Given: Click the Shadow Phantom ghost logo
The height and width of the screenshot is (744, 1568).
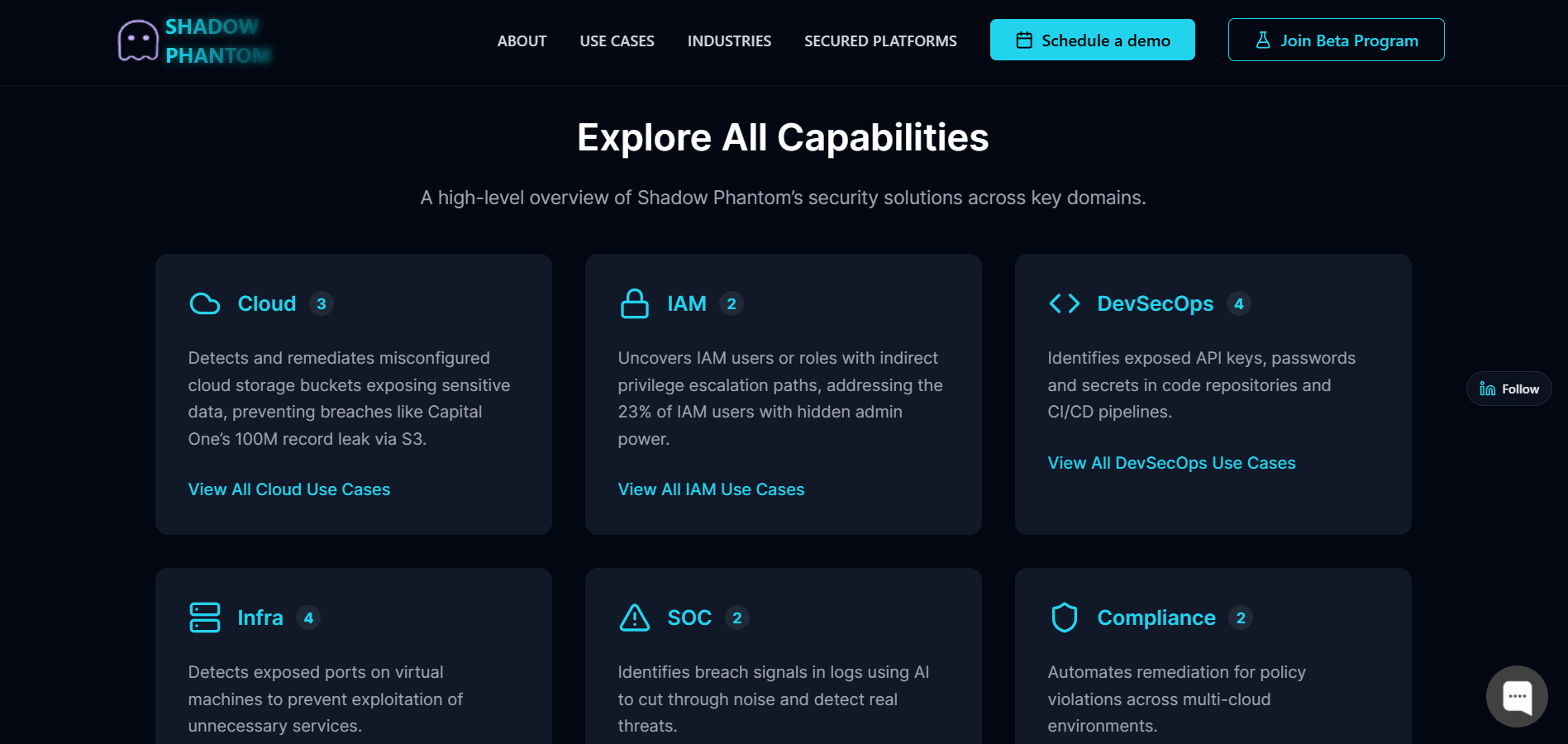Looking at the screenshot, I should coord(137,39).
